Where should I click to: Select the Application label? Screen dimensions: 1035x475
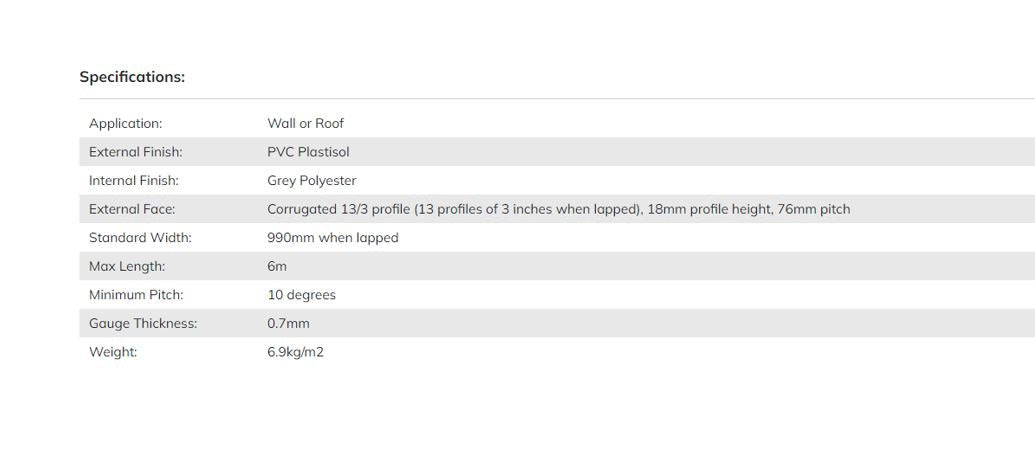125,124
